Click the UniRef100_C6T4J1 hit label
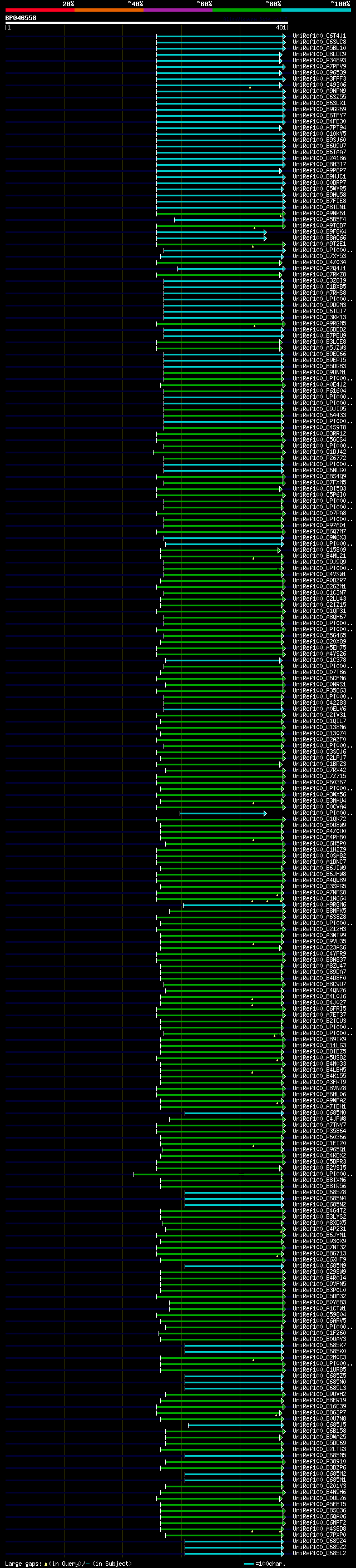356x1568 pixels. tap(319, 36)
